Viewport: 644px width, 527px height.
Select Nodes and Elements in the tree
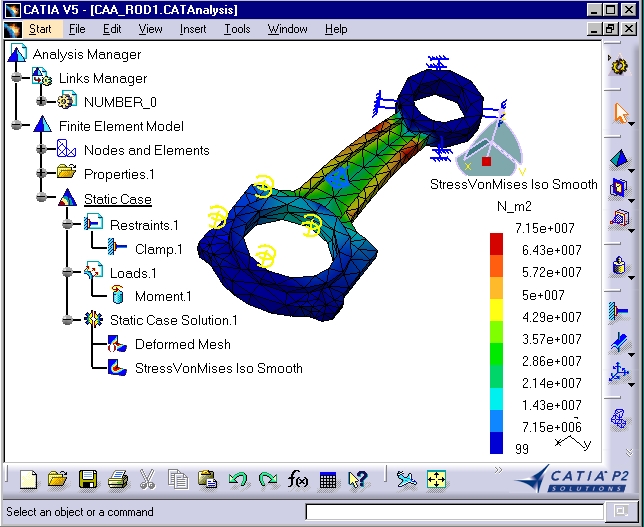(x=147, y=150)
